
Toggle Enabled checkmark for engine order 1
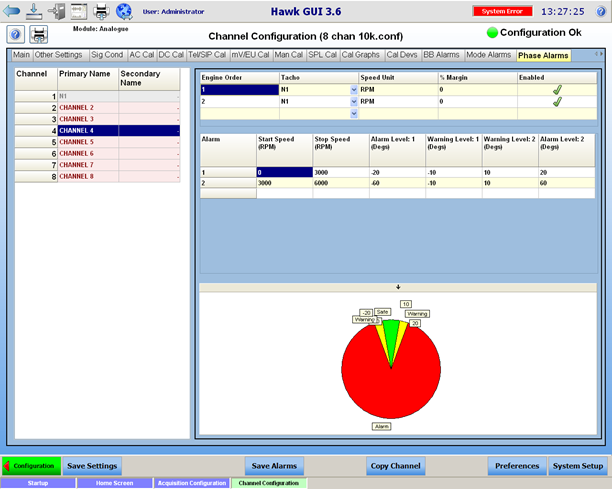557,90
